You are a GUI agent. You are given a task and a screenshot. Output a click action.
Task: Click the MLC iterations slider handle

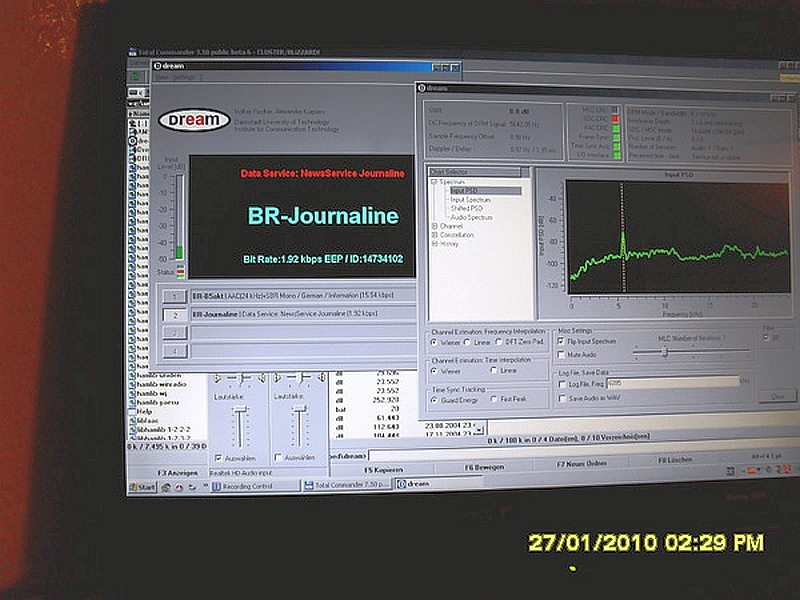(665, 352)
